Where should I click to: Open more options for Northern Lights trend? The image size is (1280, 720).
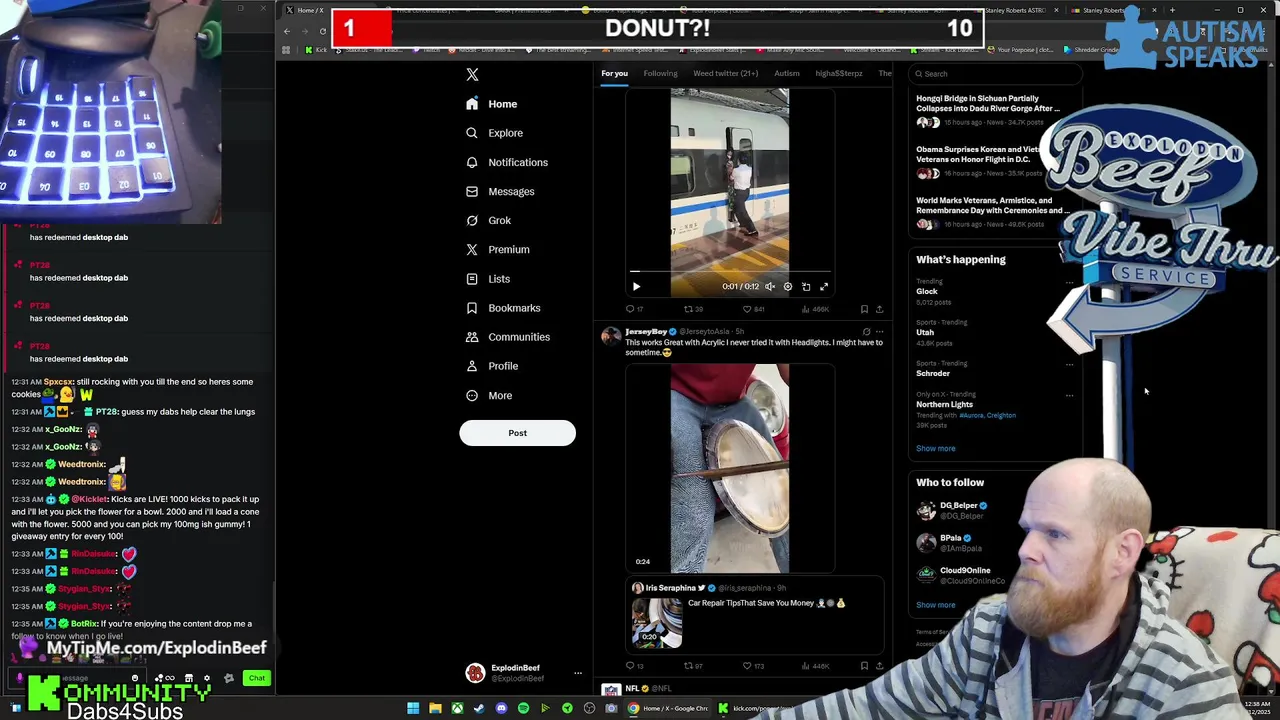[x=1069, y=396]
